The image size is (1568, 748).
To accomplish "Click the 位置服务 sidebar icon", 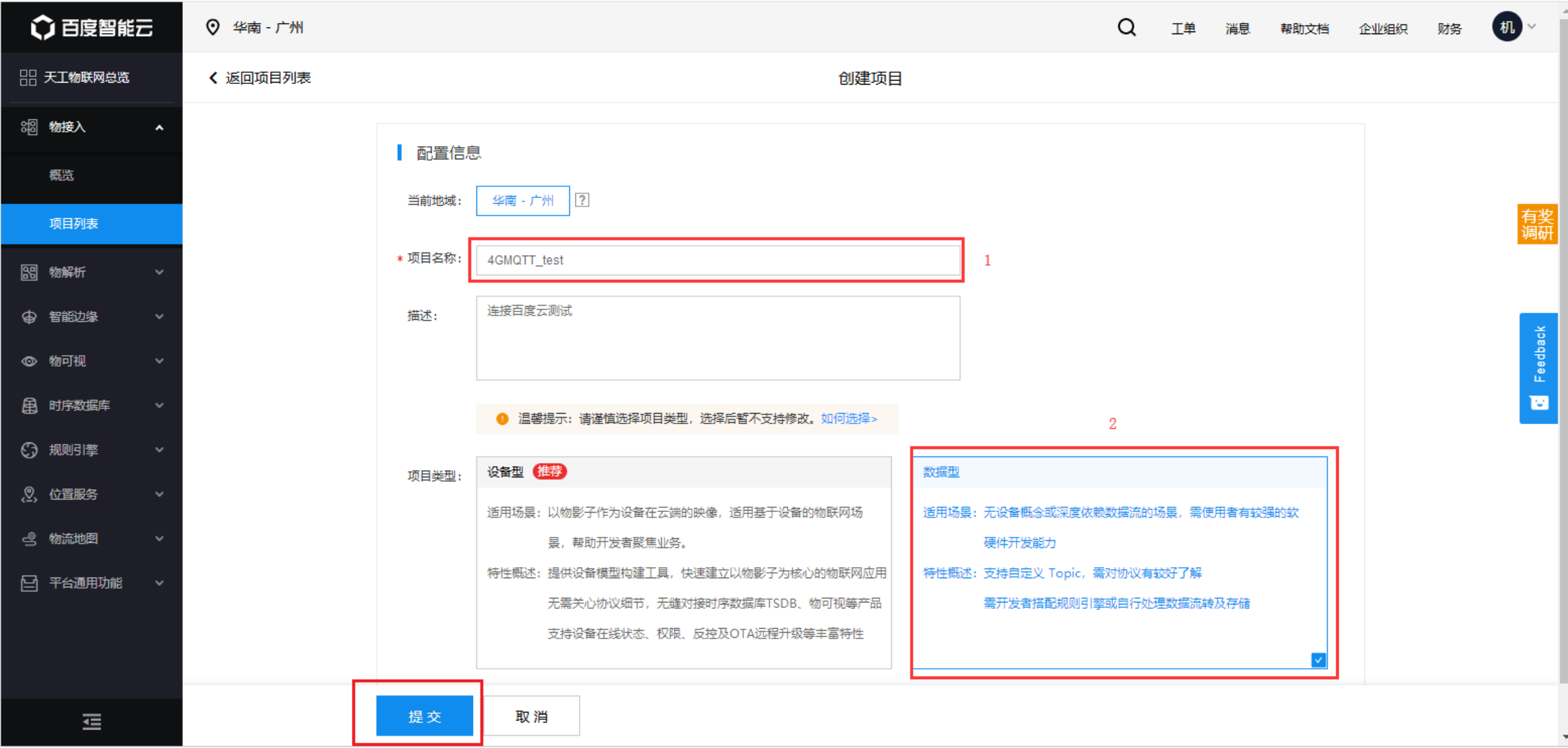I will click(29, 494).
